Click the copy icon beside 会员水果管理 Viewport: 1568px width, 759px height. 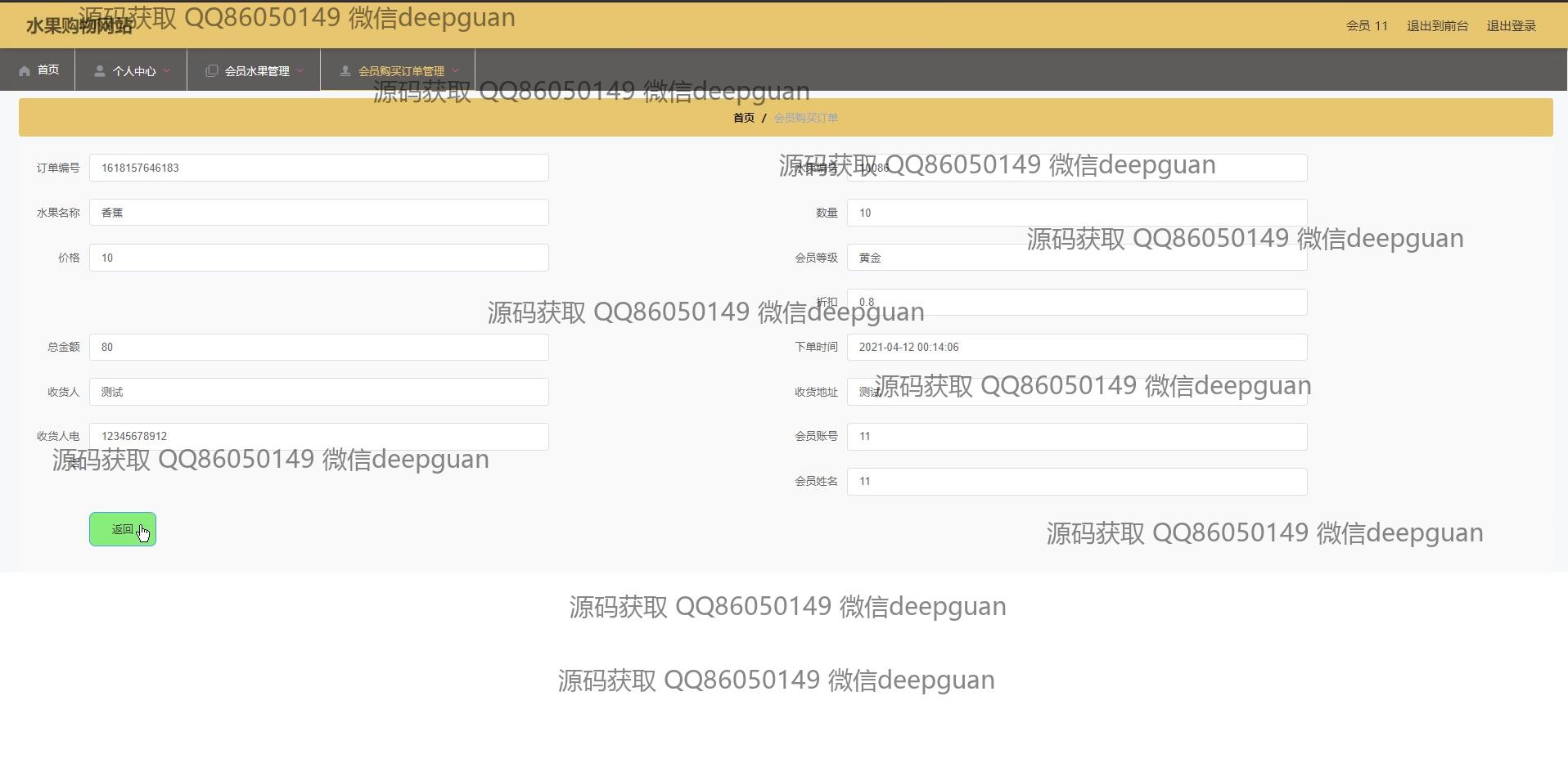coord(211,71)
